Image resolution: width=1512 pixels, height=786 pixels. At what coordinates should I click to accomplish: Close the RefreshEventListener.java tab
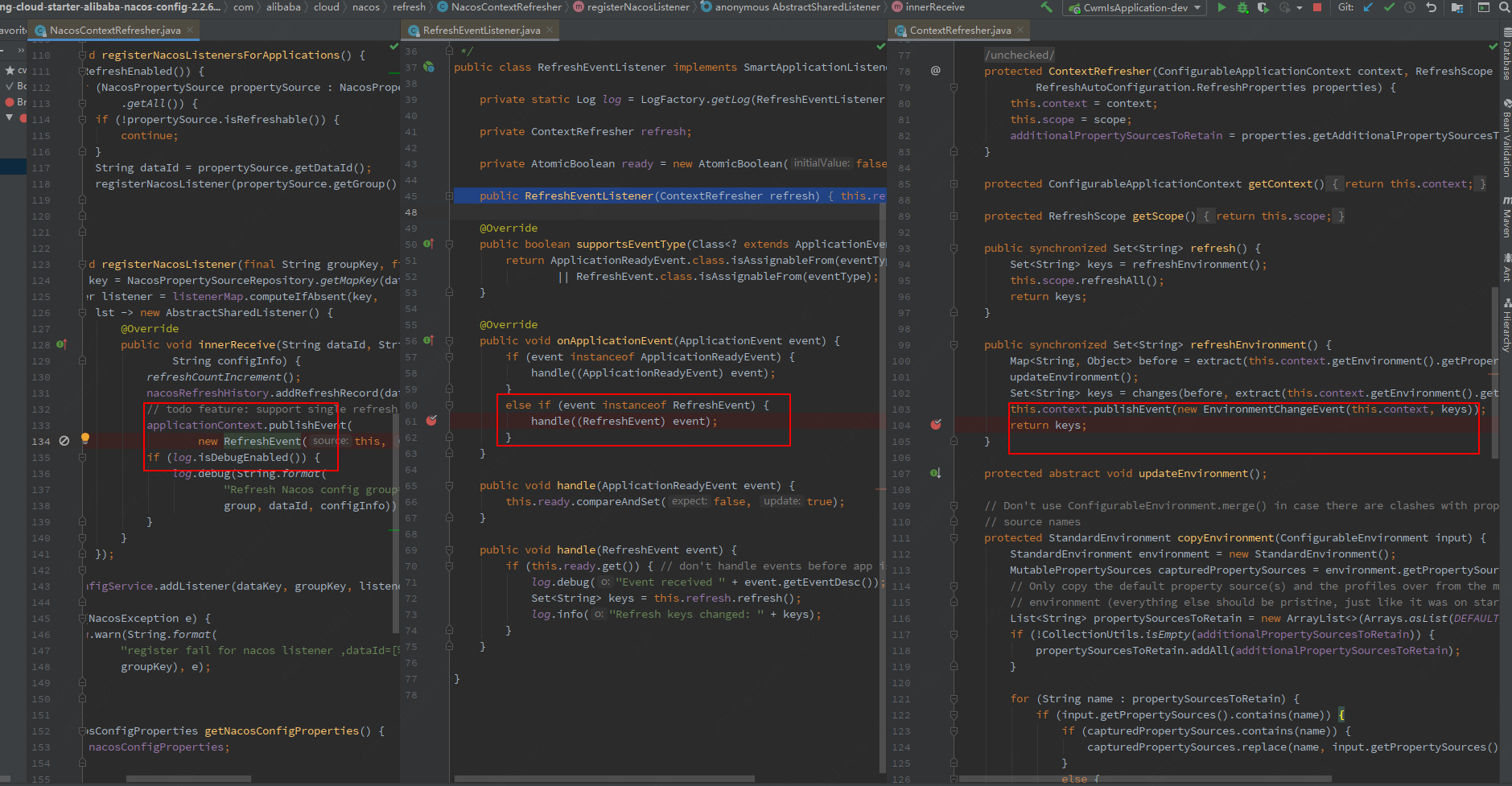[550, 30]
